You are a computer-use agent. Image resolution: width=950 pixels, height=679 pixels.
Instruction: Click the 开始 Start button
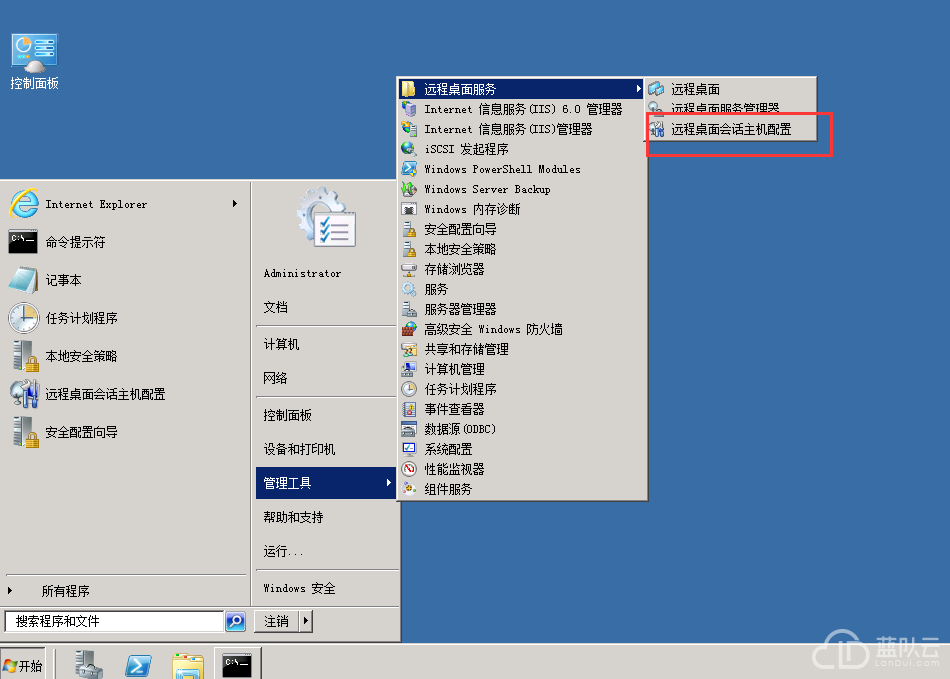click(22, 665)
